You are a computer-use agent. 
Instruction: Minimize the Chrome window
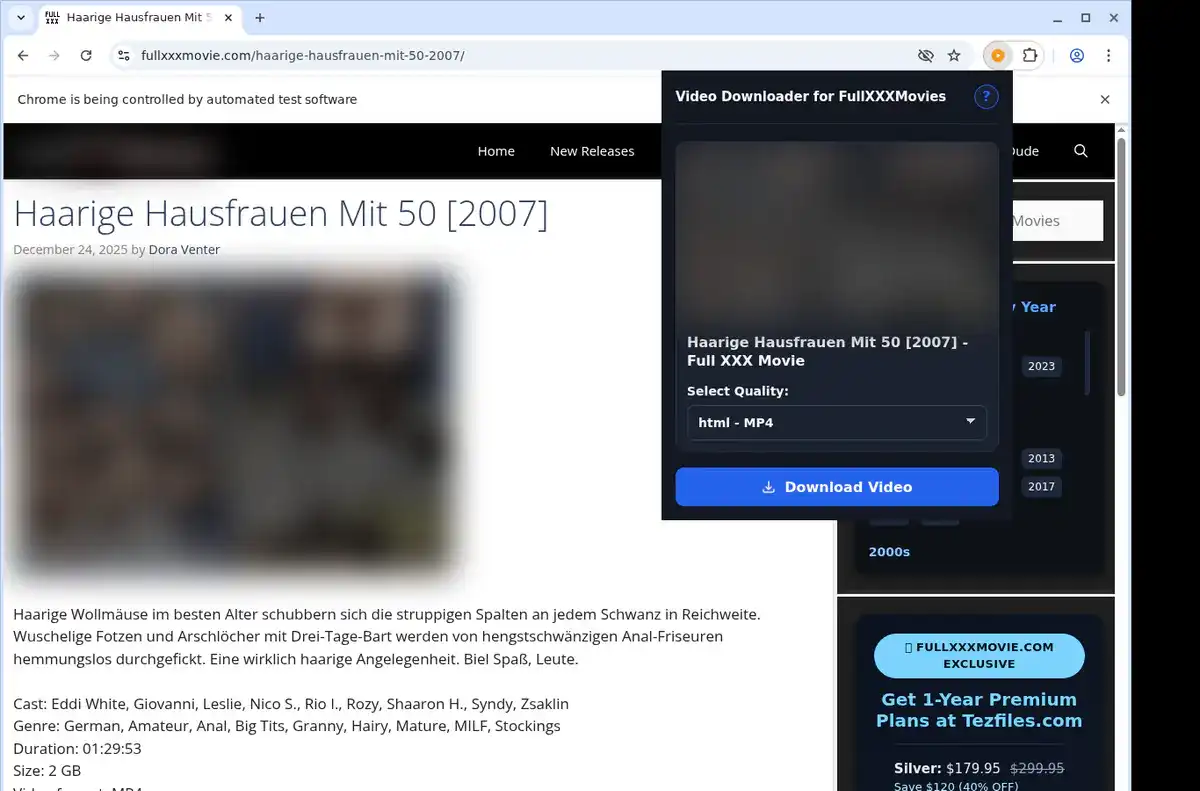1058,18
